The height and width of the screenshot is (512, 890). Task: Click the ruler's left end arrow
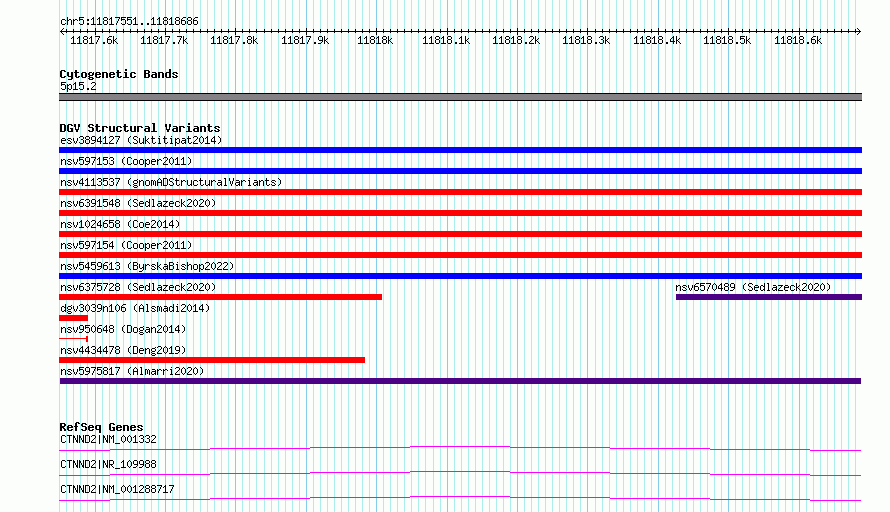(x=62, y=31)
